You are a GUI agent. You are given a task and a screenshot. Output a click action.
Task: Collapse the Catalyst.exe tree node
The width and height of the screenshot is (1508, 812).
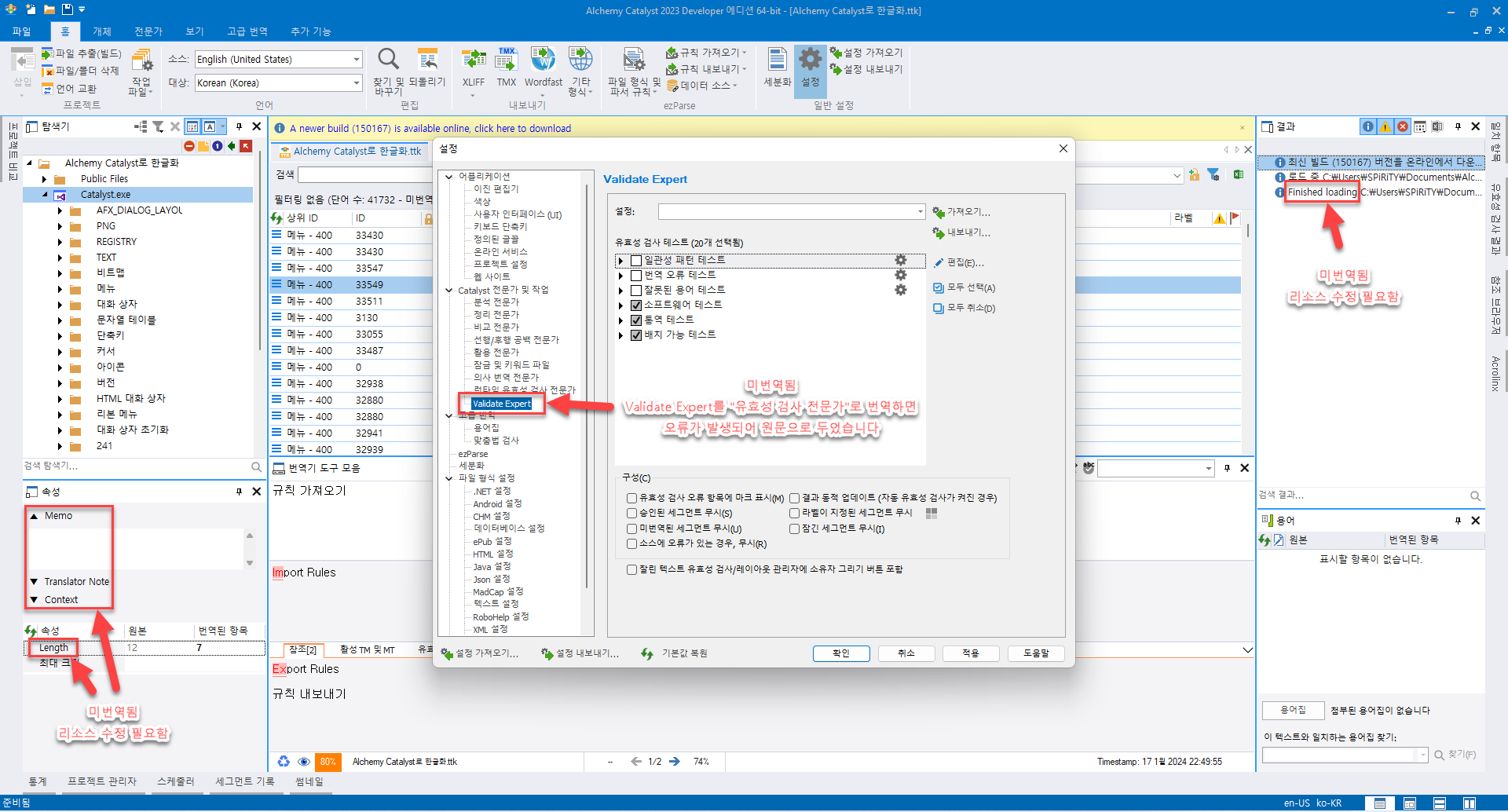click(x=45, y=194)
